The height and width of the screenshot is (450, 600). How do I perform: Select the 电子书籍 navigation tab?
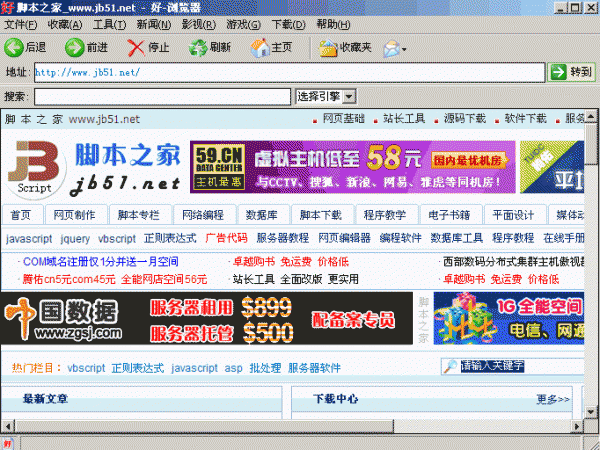click(450, 215)
